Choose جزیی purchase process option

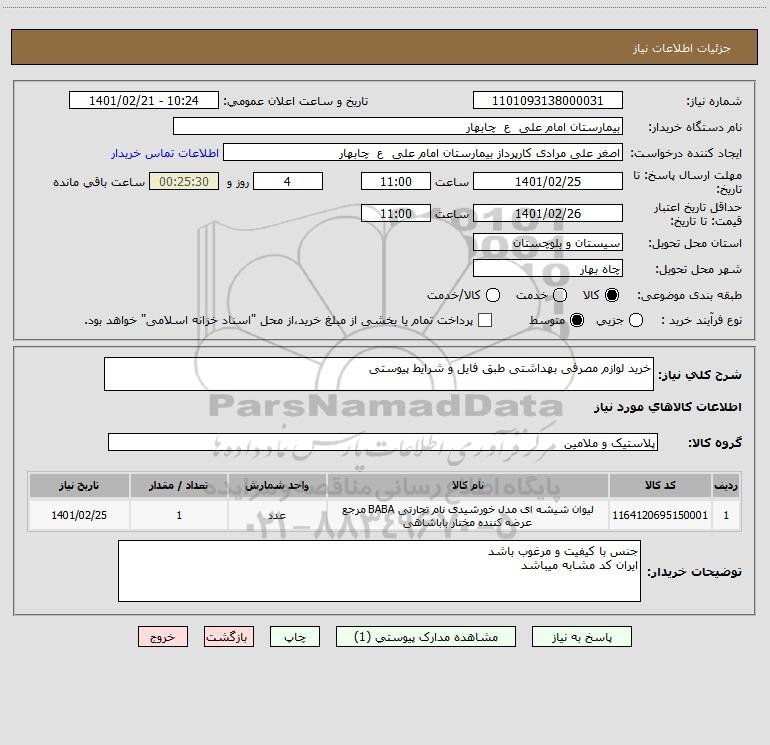[x=635, y=320]
